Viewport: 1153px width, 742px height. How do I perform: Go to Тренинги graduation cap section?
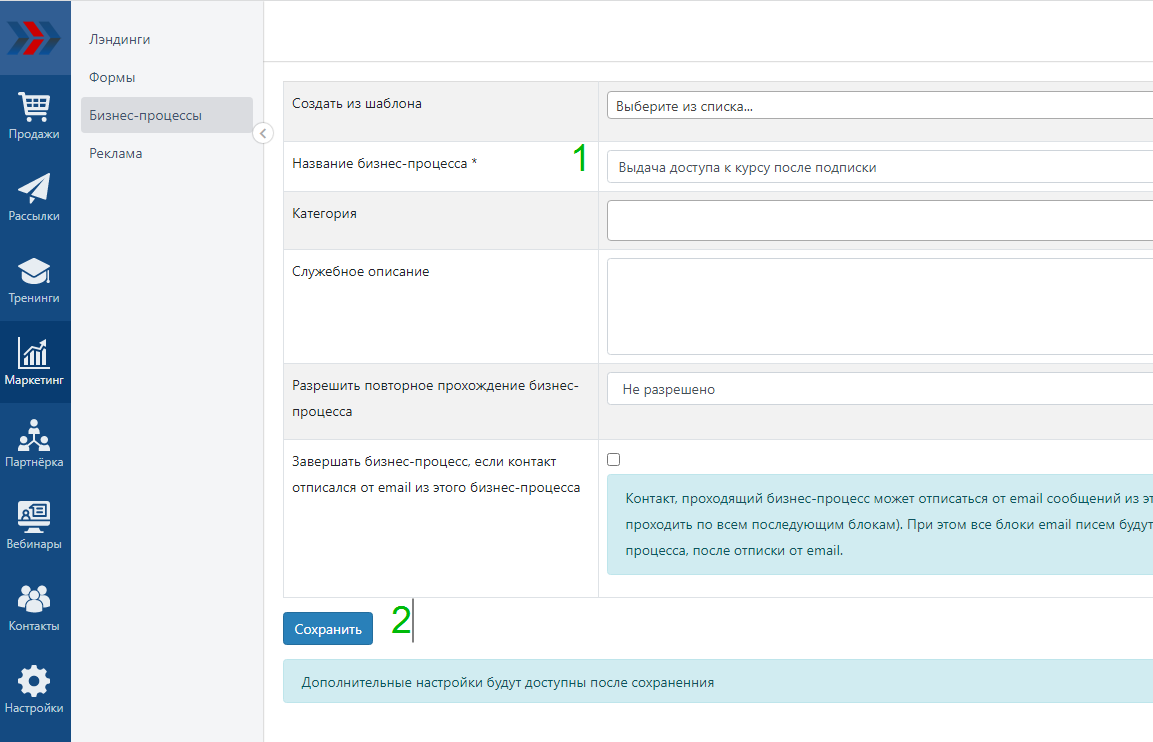point(35,280)
